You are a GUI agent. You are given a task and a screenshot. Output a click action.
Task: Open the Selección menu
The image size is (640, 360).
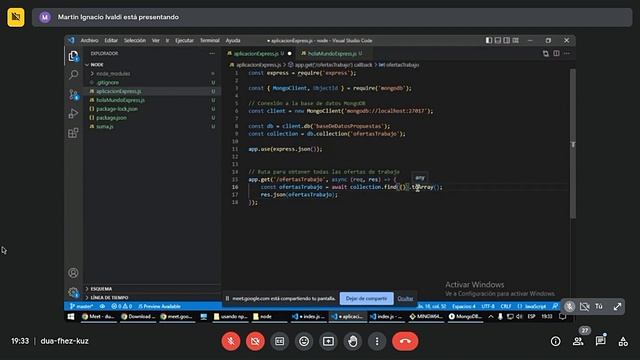click(135, 40)
